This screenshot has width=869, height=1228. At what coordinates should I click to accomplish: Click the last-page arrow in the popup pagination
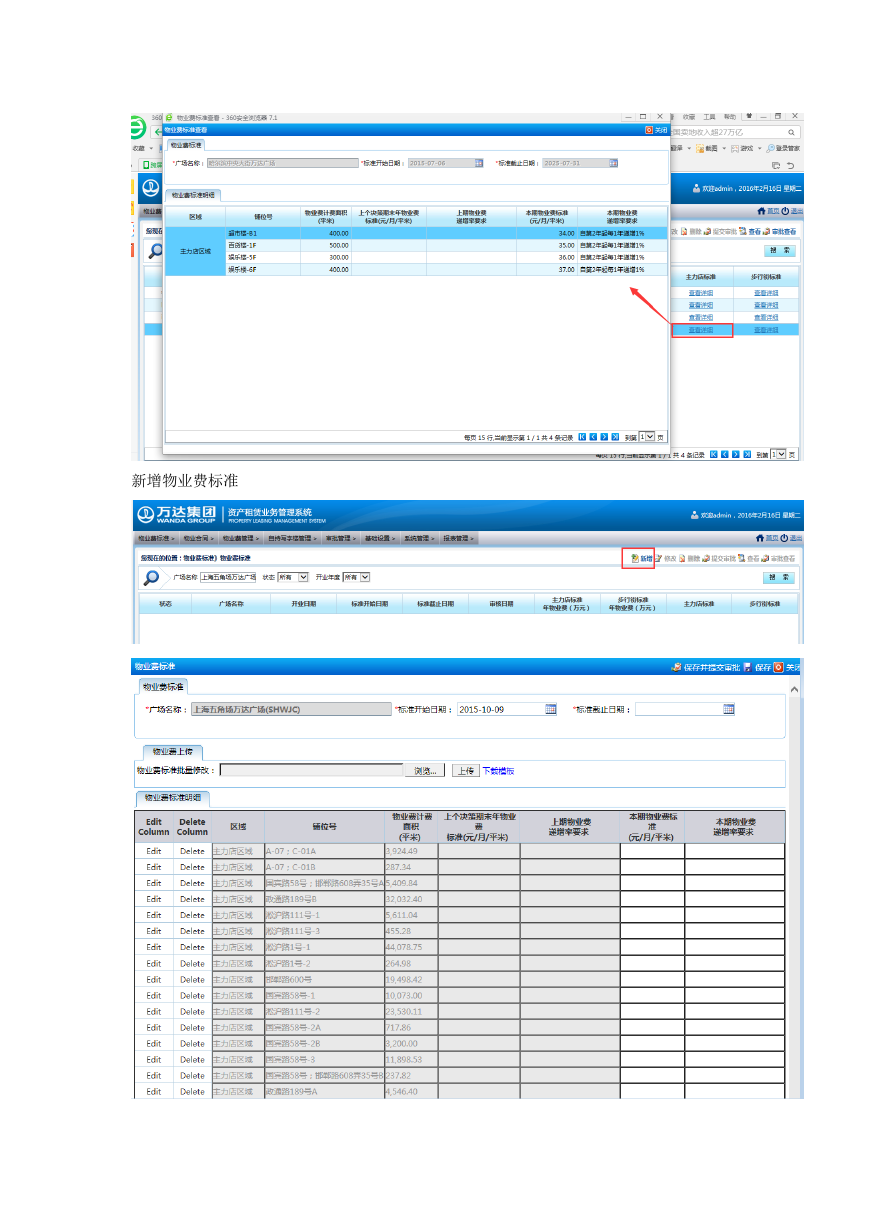[616, 437]
